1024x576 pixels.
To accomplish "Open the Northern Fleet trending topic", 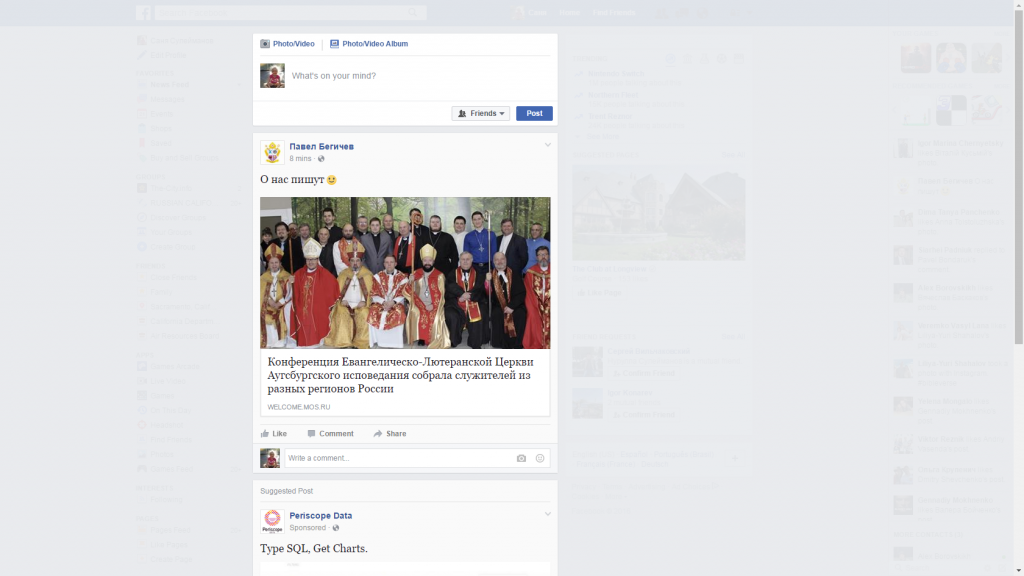I will (x=613, y=95).
